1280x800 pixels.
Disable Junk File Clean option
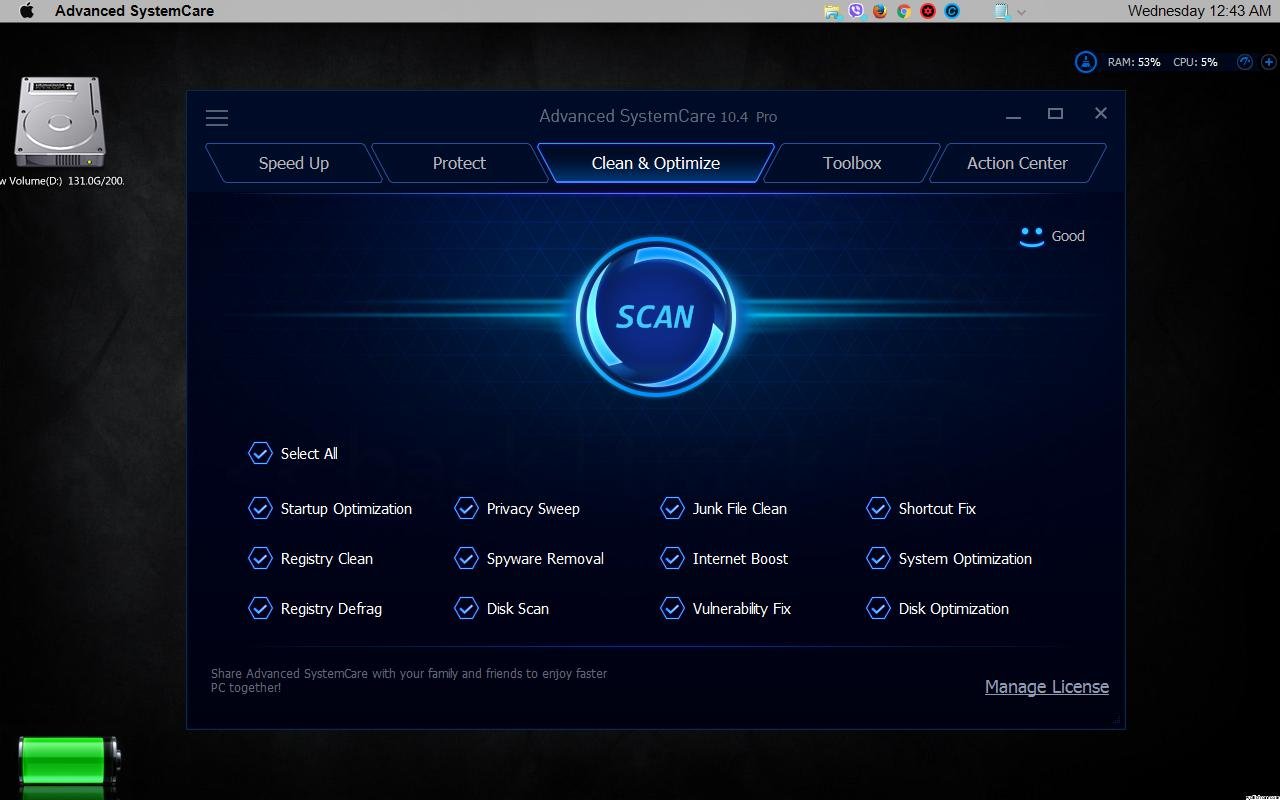tap(672, 509)
